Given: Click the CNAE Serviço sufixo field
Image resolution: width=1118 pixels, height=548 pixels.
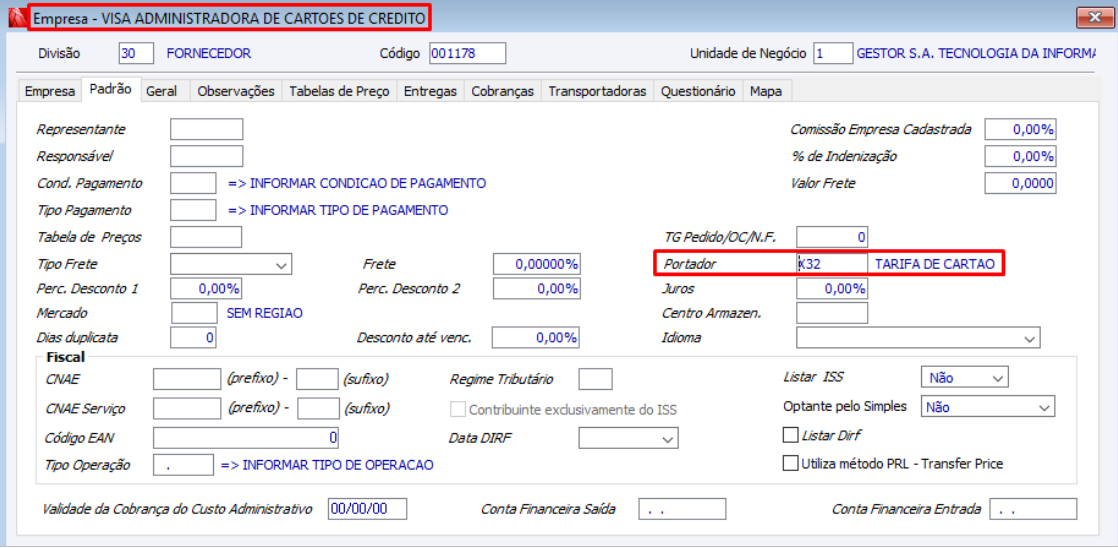Looking at the screenshot, I should [318, 408].
